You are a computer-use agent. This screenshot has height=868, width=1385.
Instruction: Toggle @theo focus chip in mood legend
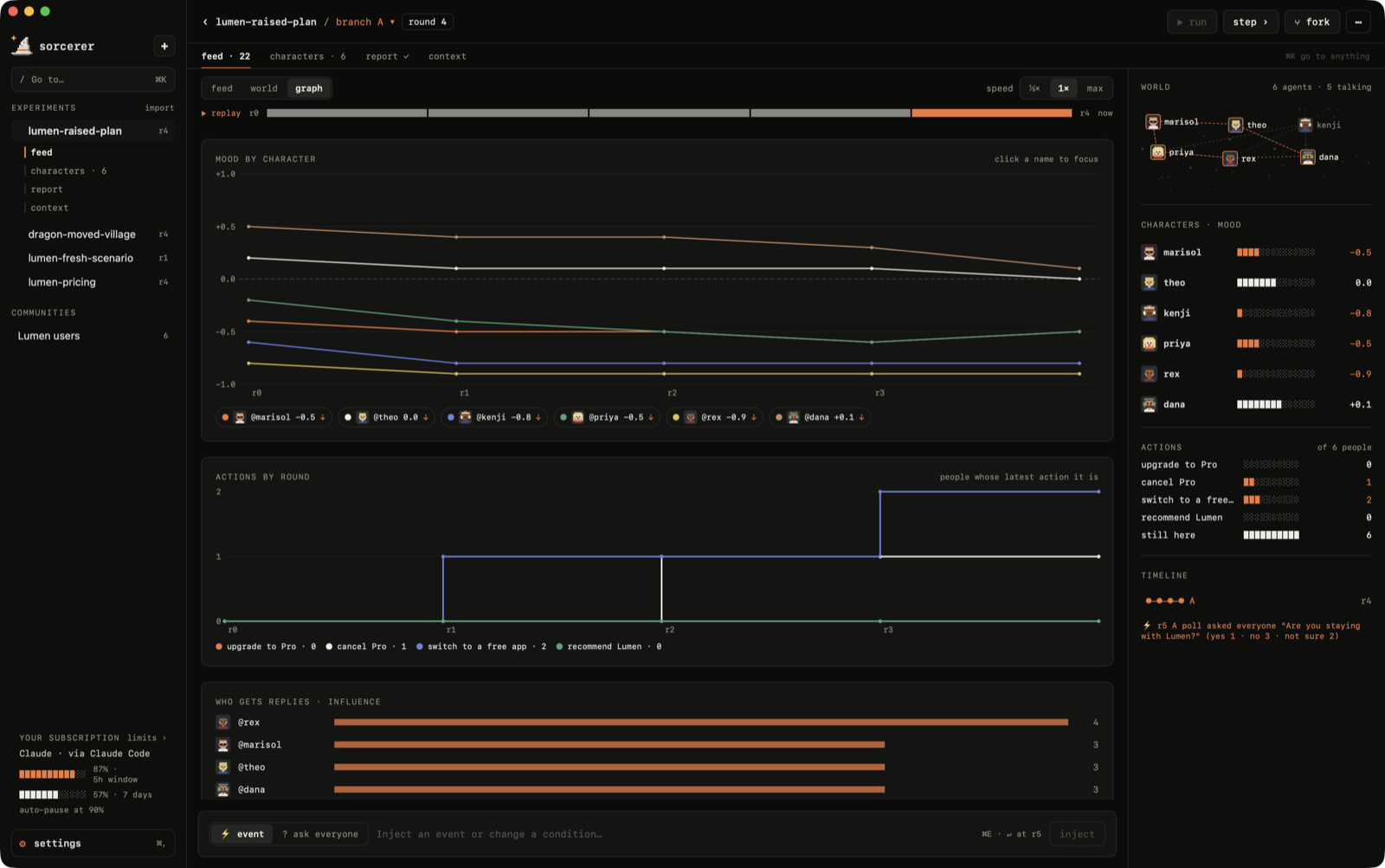pyautogui.click(x=387, y=417)
